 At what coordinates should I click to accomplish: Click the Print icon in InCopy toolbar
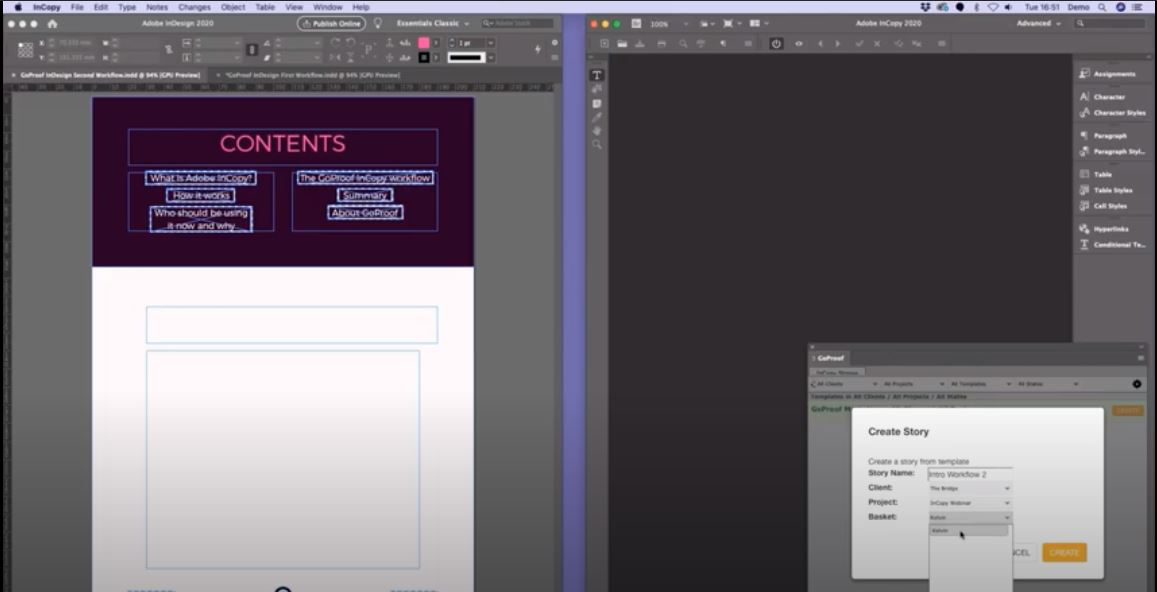pyautogui.click(x=661, y=44)
